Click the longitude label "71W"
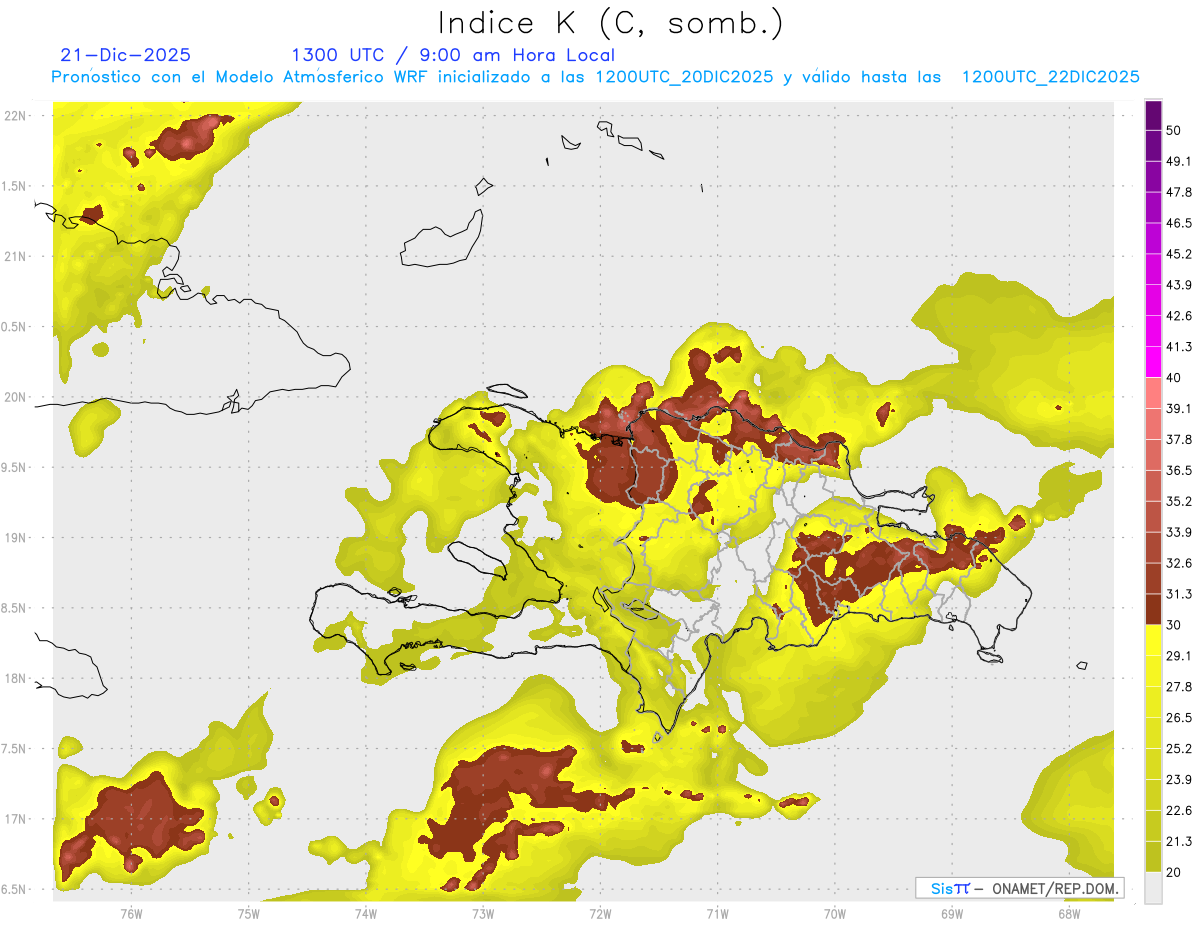This screenshot has width=1200, height=927. tap(717, 914)
